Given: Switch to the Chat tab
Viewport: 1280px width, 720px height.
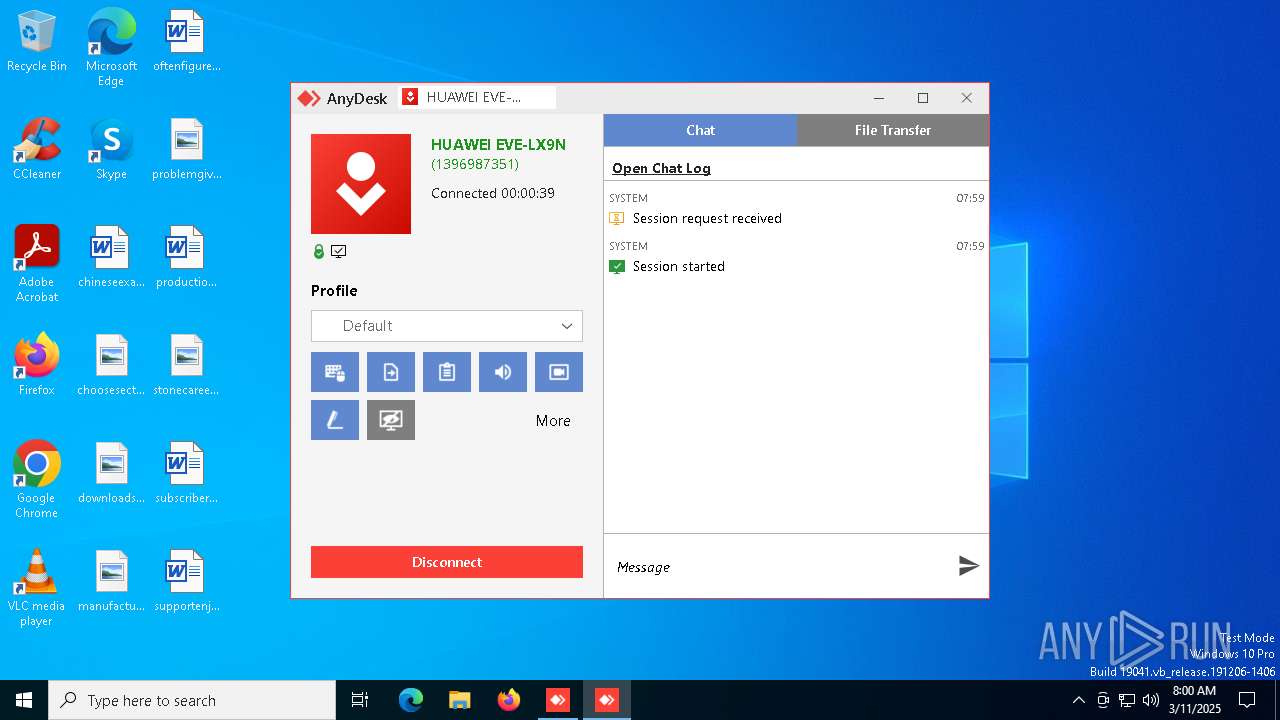Looking at the screenshot, I should coord(700,130).
